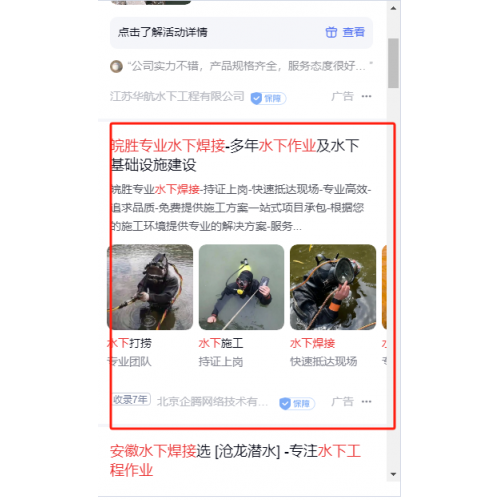Click the gift icon beside 查看
The image size is (500, 500).
click(331, 32)
